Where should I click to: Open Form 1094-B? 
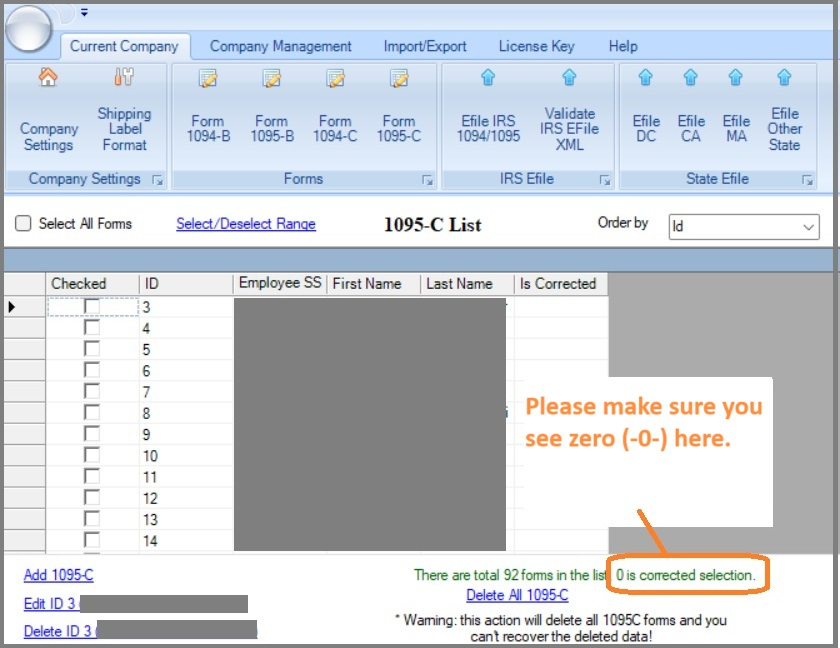coord(207,110)
